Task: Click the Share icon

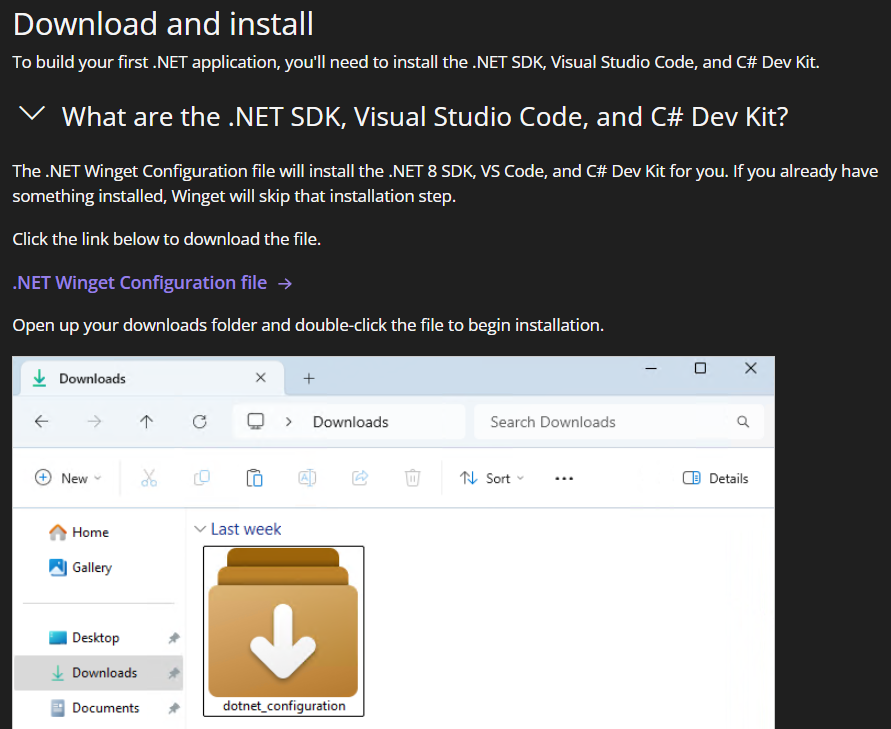Action: [360, 478]
